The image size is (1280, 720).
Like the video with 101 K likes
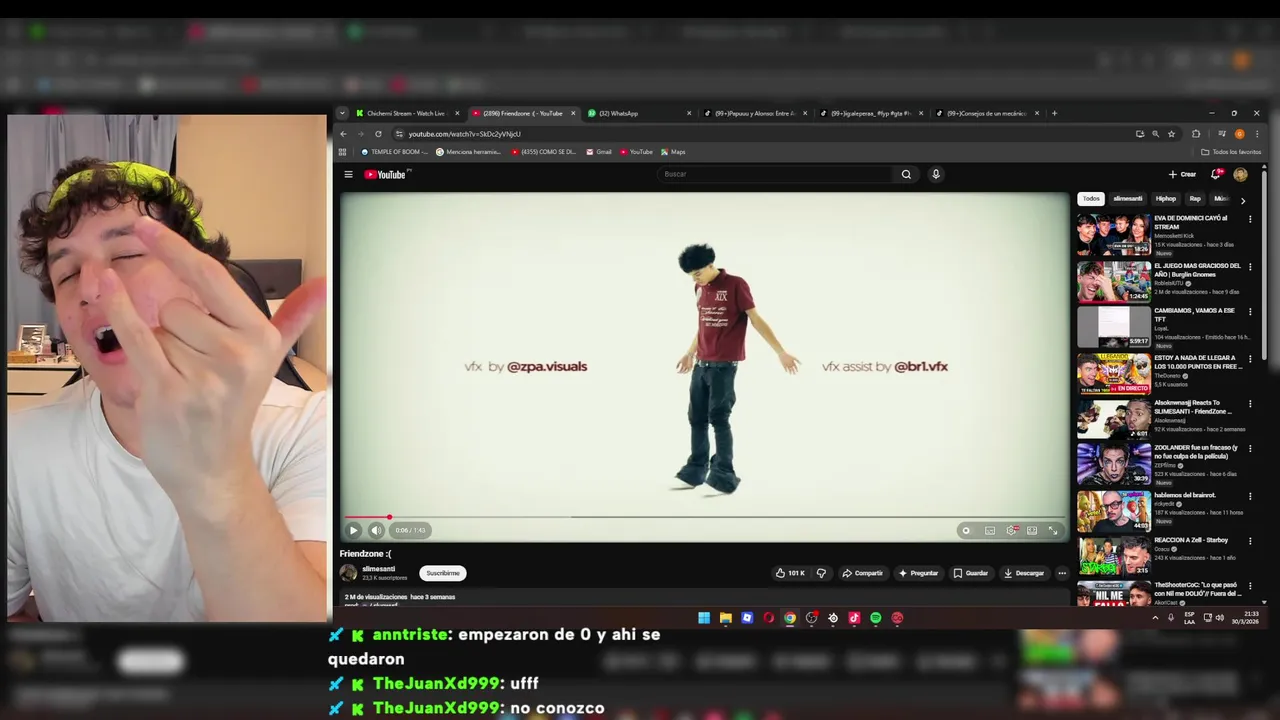789,573
